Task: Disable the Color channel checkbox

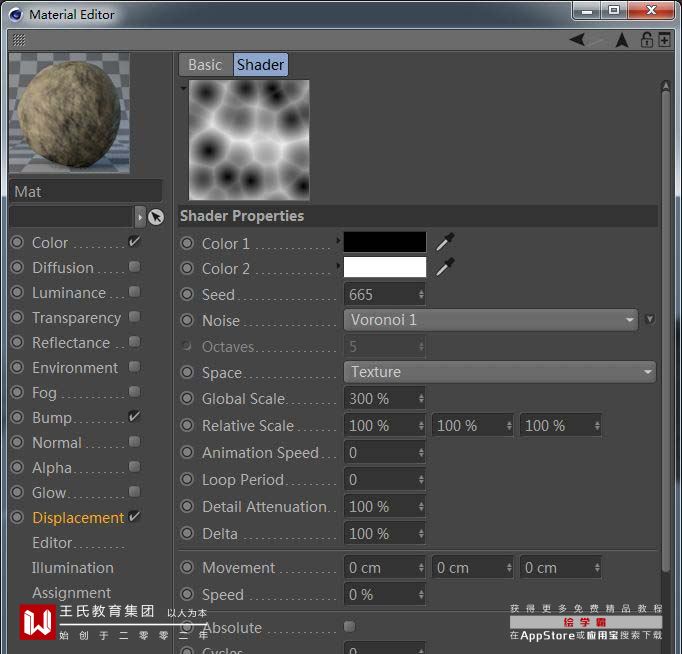Action: coord(134,241)
